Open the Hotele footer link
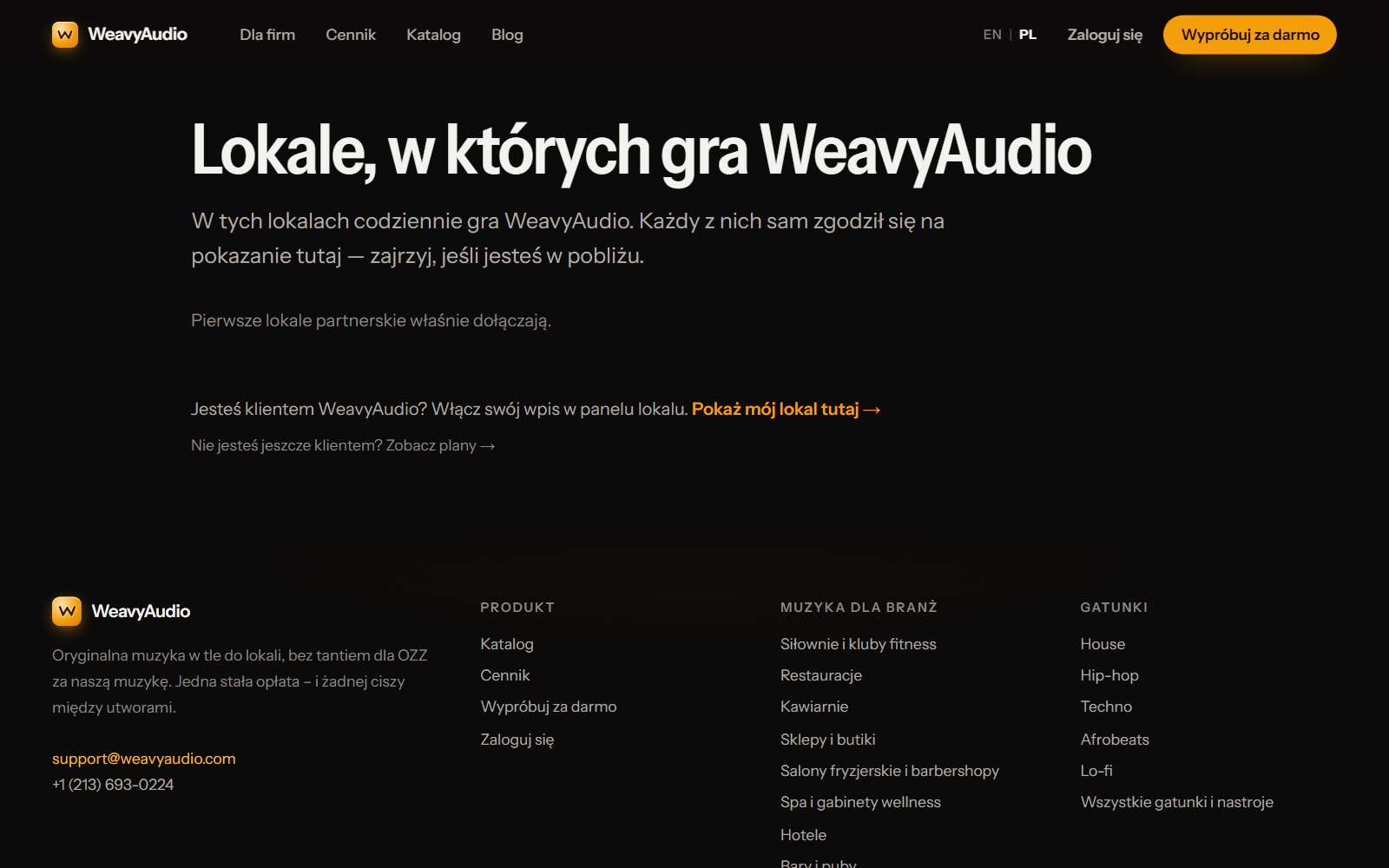Screen dimensions: 1389x868 pyautogui.click(x=803, y=835)
